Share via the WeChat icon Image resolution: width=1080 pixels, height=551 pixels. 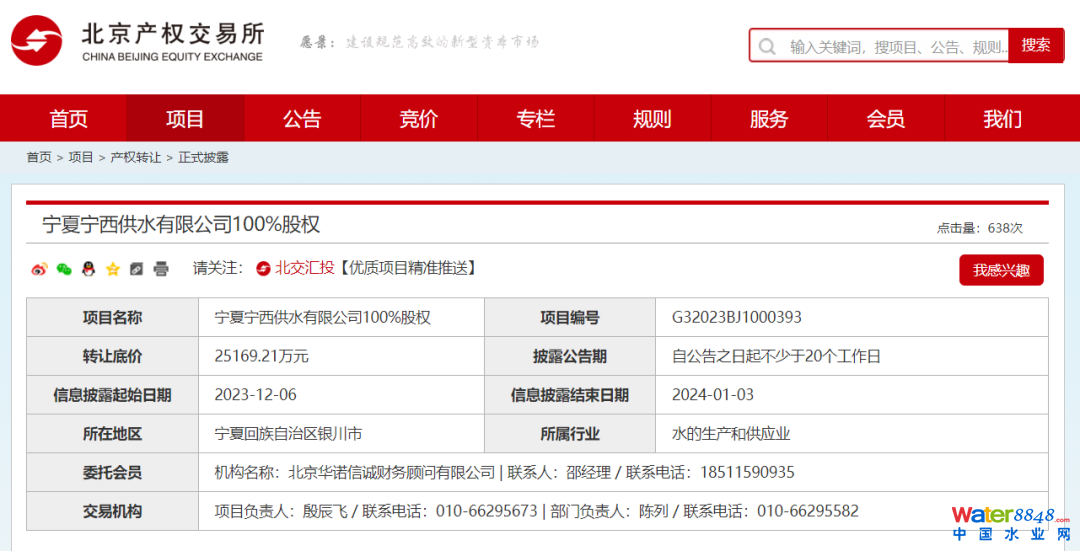coord(64,269)
